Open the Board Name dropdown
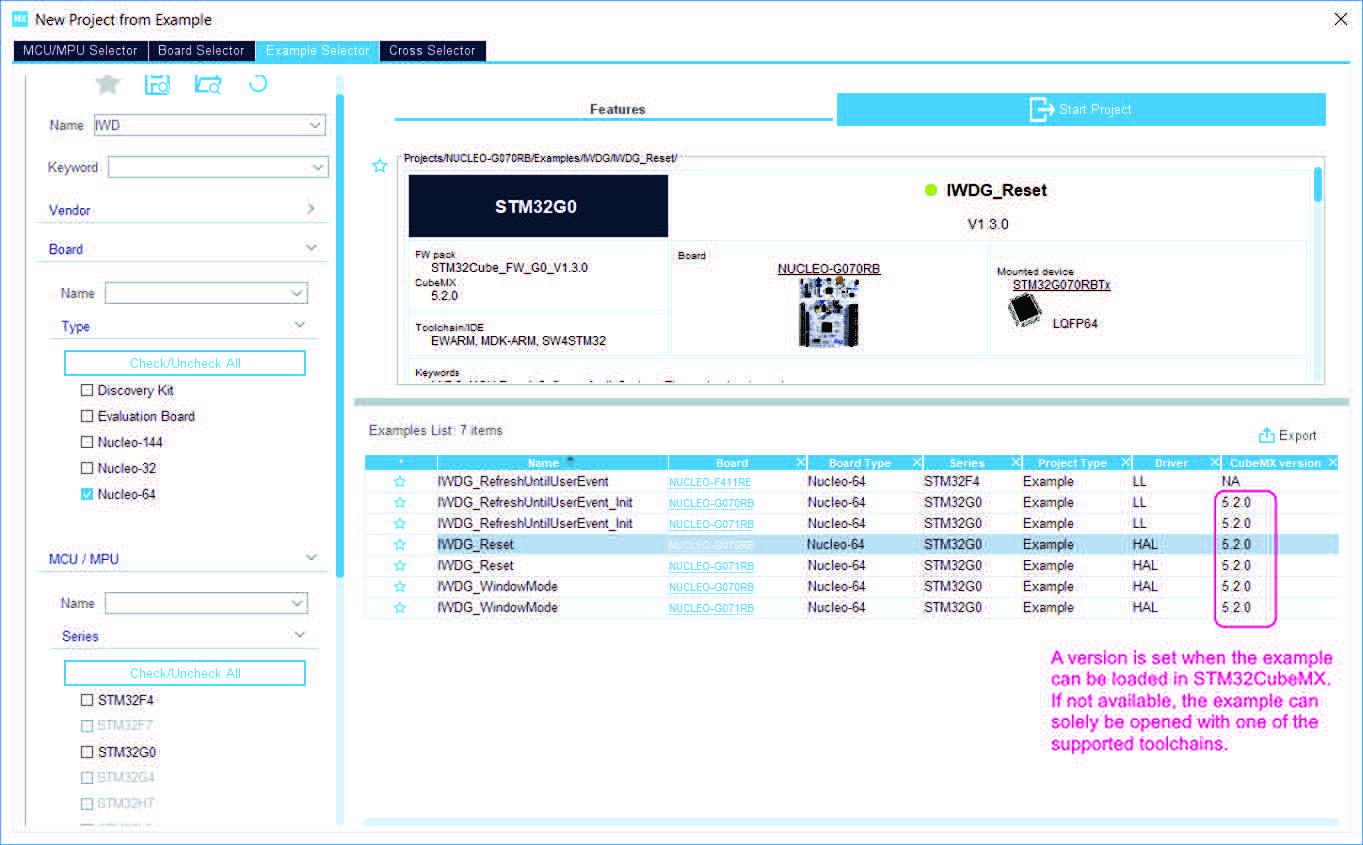1363x845 pixels. [x=296, y=293]
